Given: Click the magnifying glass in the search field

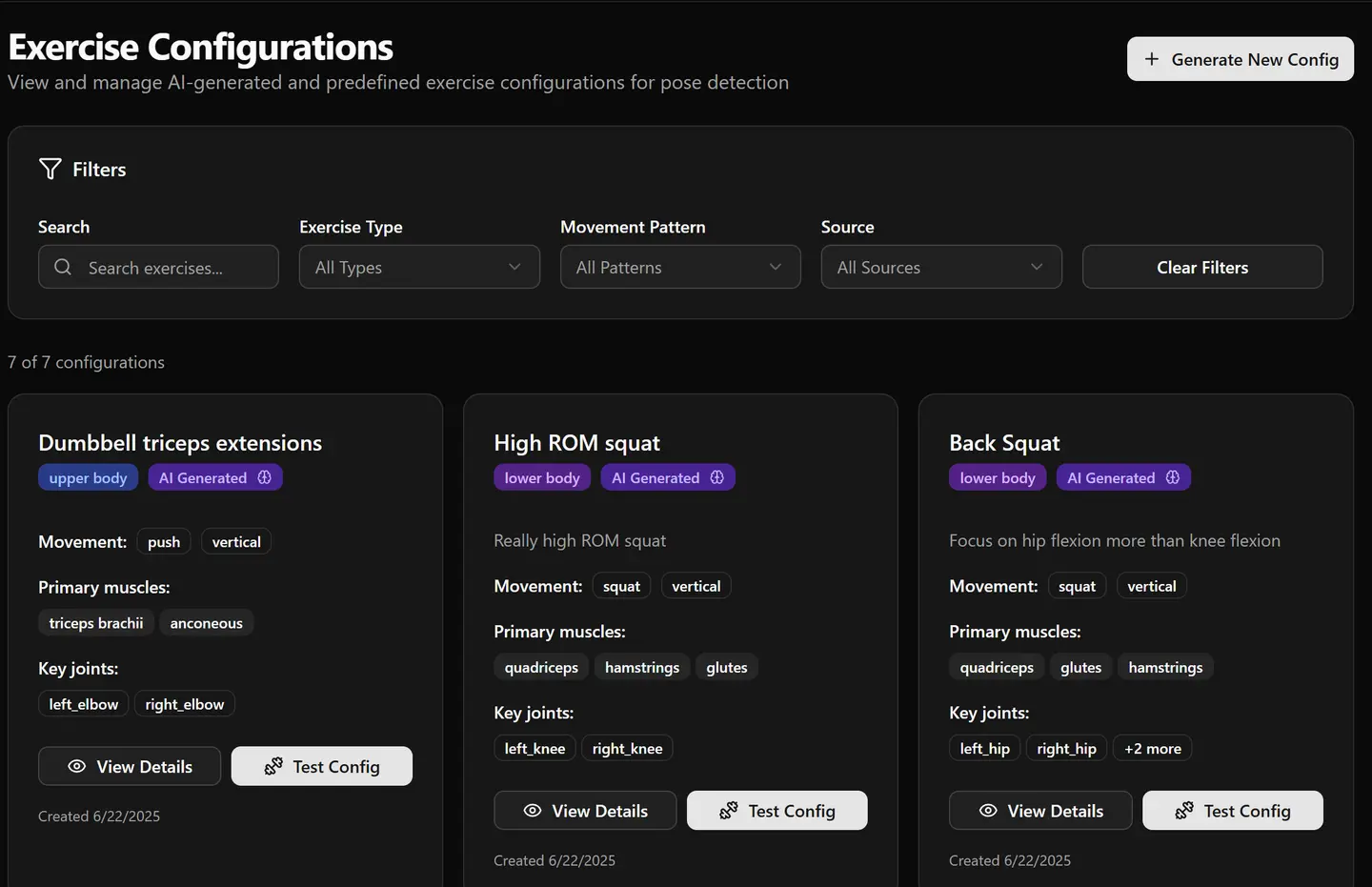Looking at the screenshot, I should pyautogui.click(x=63, y=268).
